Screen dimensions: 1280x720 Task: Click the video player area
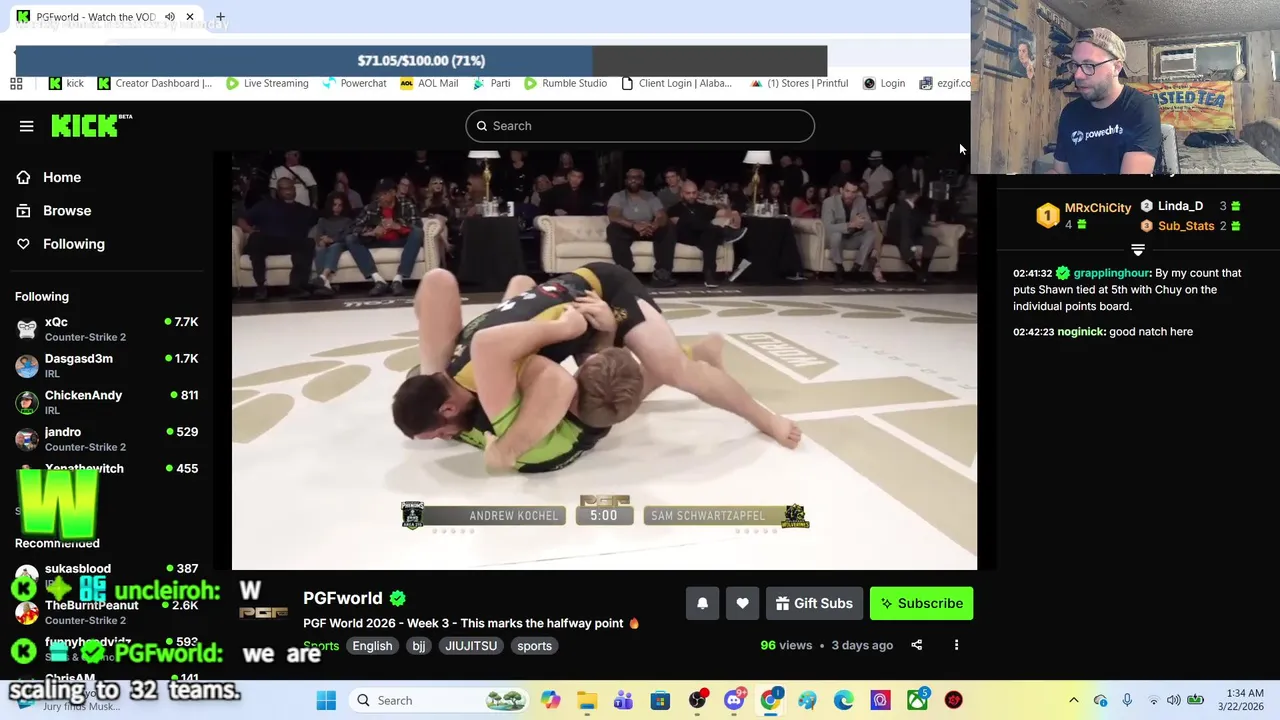click(x=604, y=360)
